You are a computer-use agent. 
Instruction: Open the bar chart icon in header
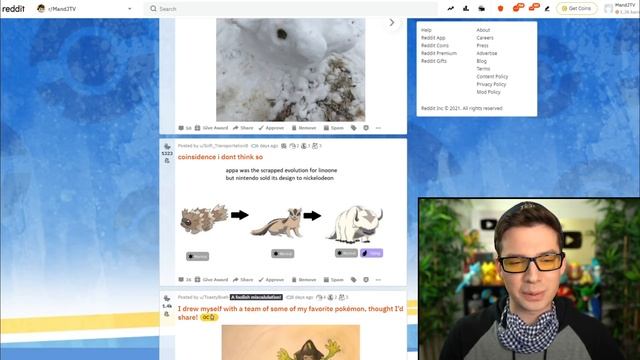coord(466,8)
